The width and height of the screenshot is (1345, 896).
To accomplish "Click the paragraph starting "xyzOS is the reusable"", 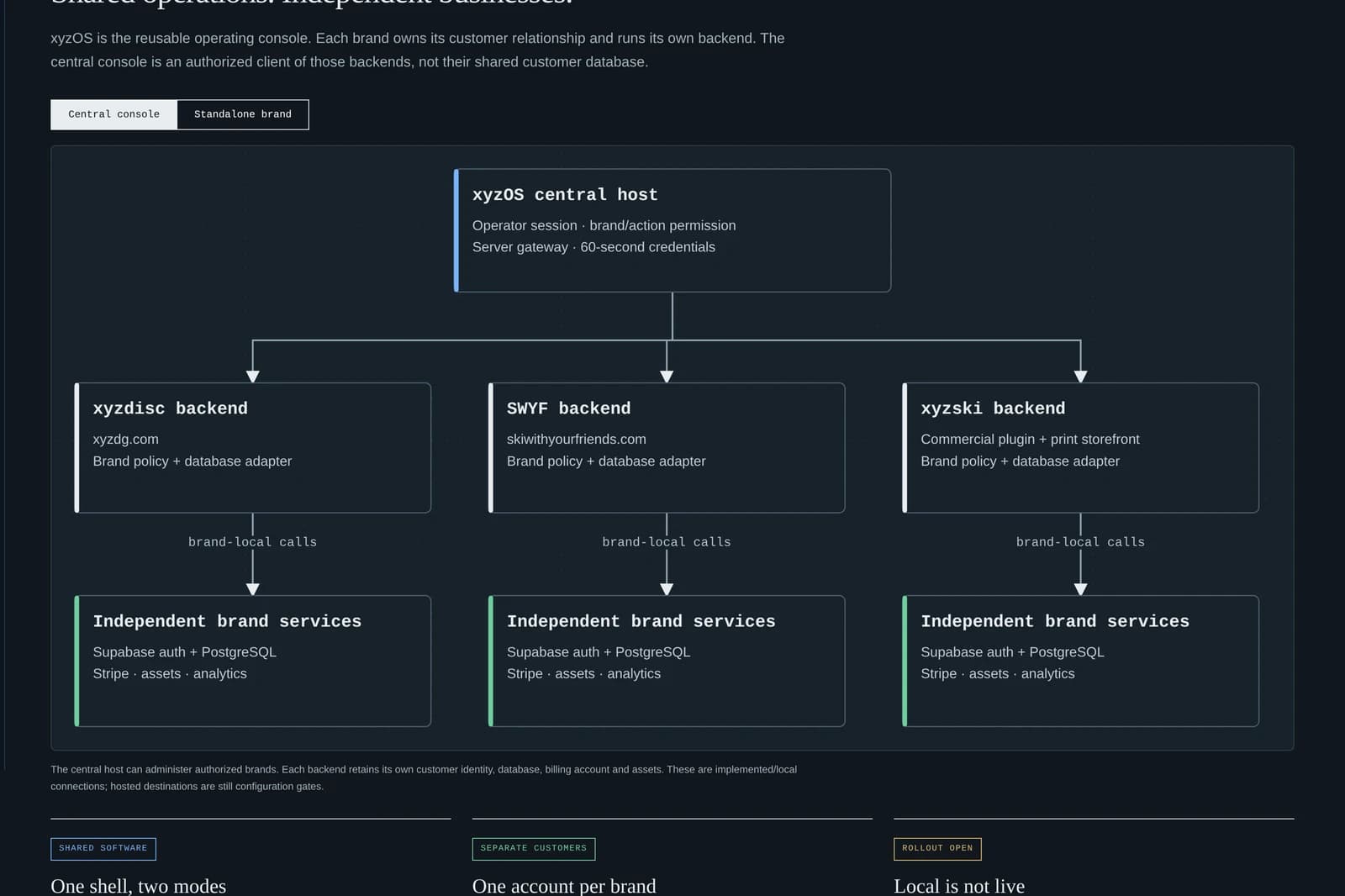I will (x=418, y=50).
